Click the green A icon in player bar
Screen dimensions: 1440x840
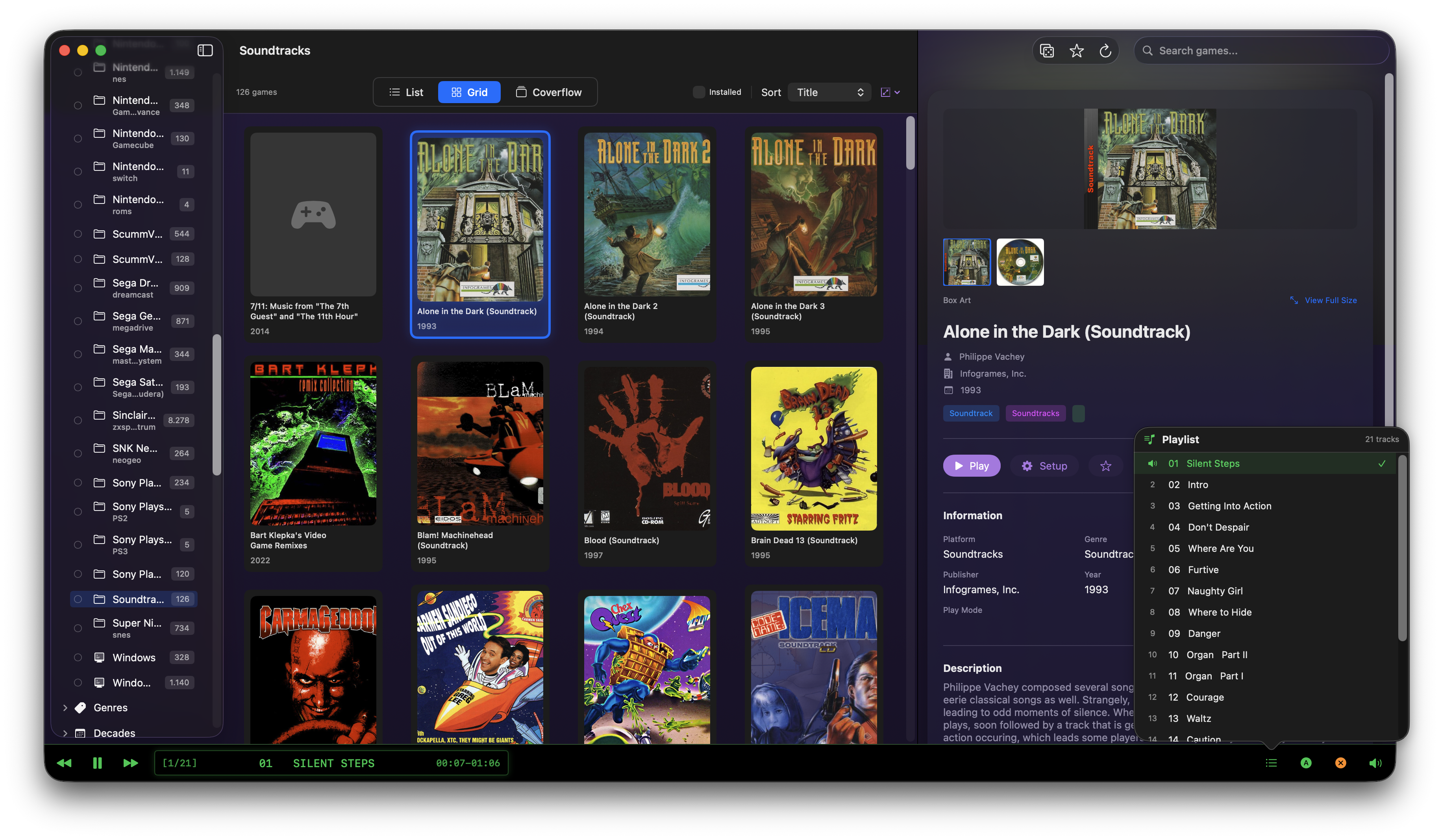click(x=1306, y=763)
